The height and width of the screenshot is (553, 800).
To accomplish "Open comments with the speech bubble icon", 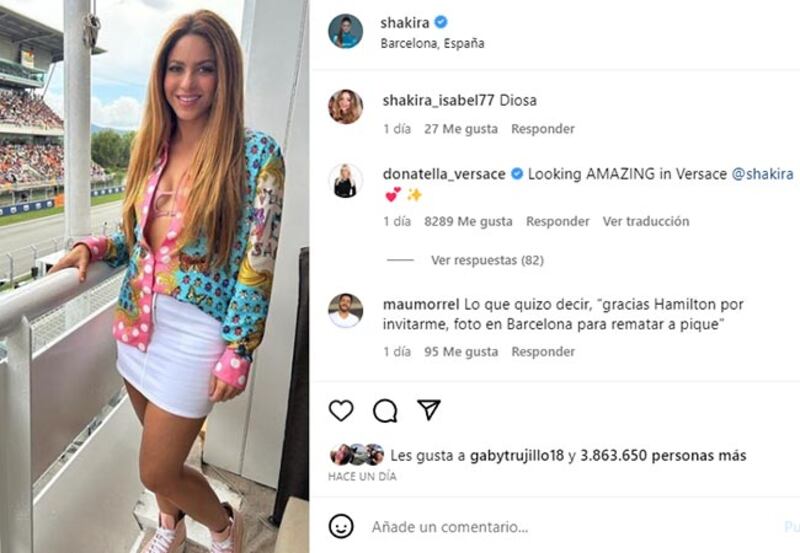I will [385, 411].
